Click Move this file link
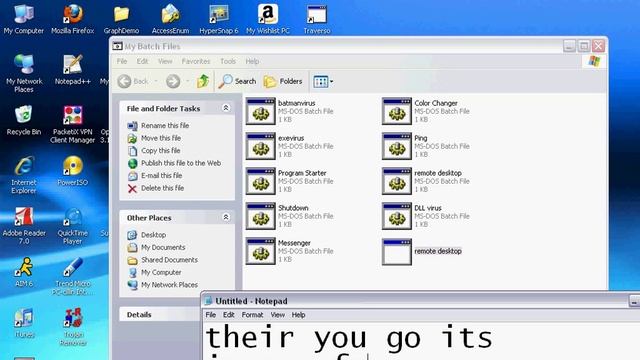 point(161,138)
